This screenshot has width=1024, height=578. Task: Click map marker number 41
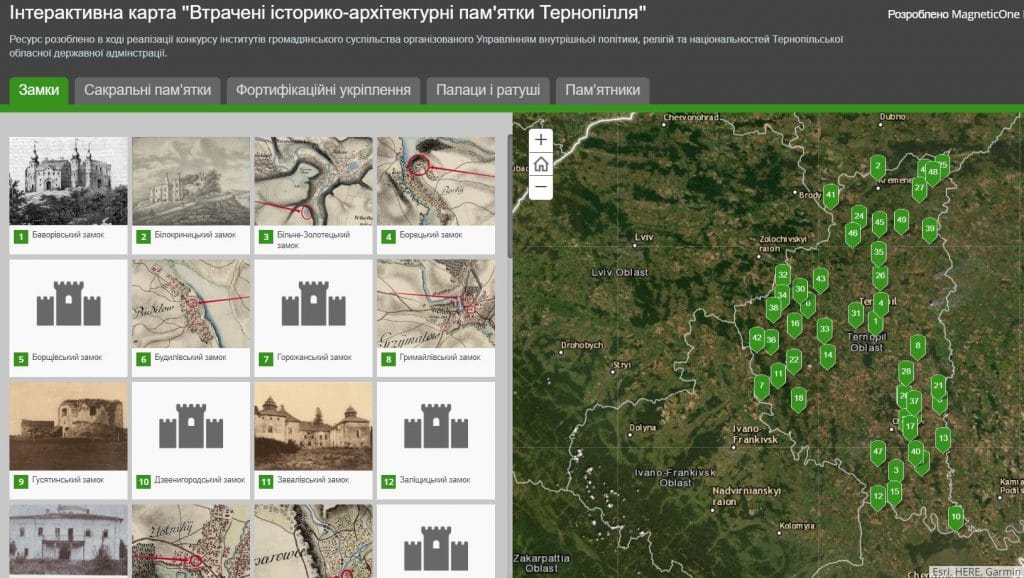point(831,195)
